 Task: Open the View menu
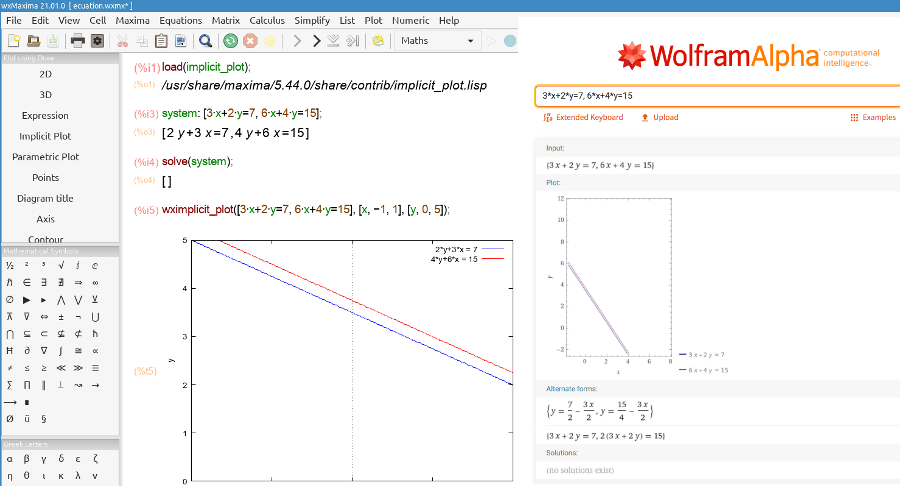pos(69,21)
